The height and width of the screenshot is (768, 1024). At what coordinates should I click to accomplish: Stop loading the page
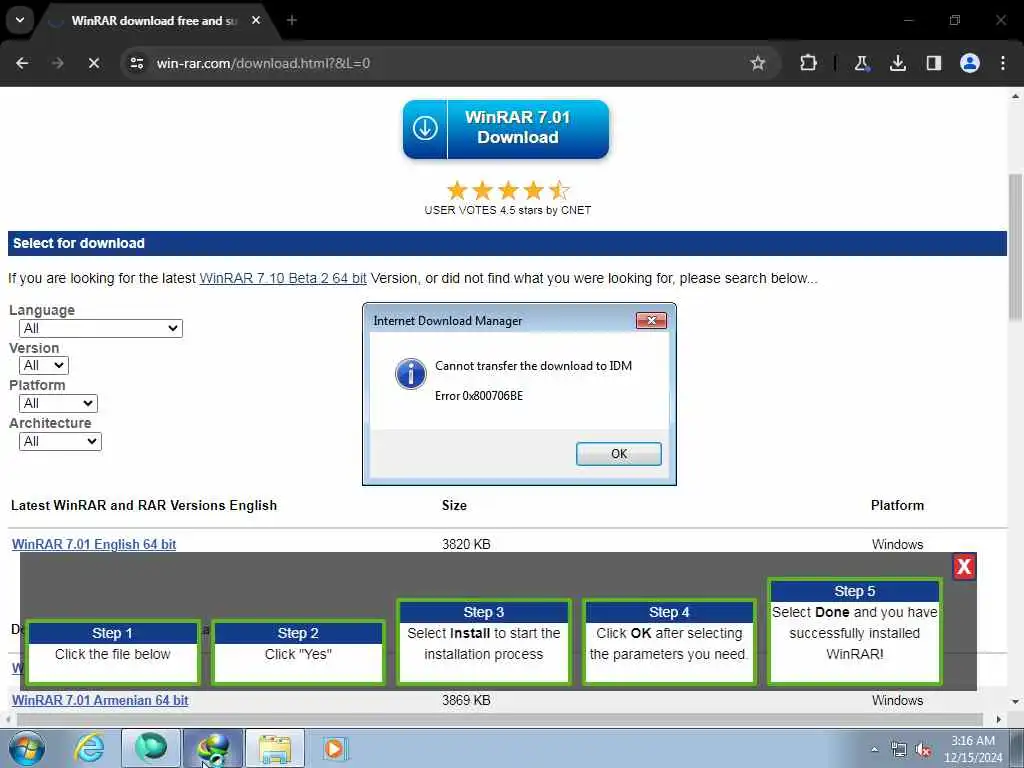93,63
